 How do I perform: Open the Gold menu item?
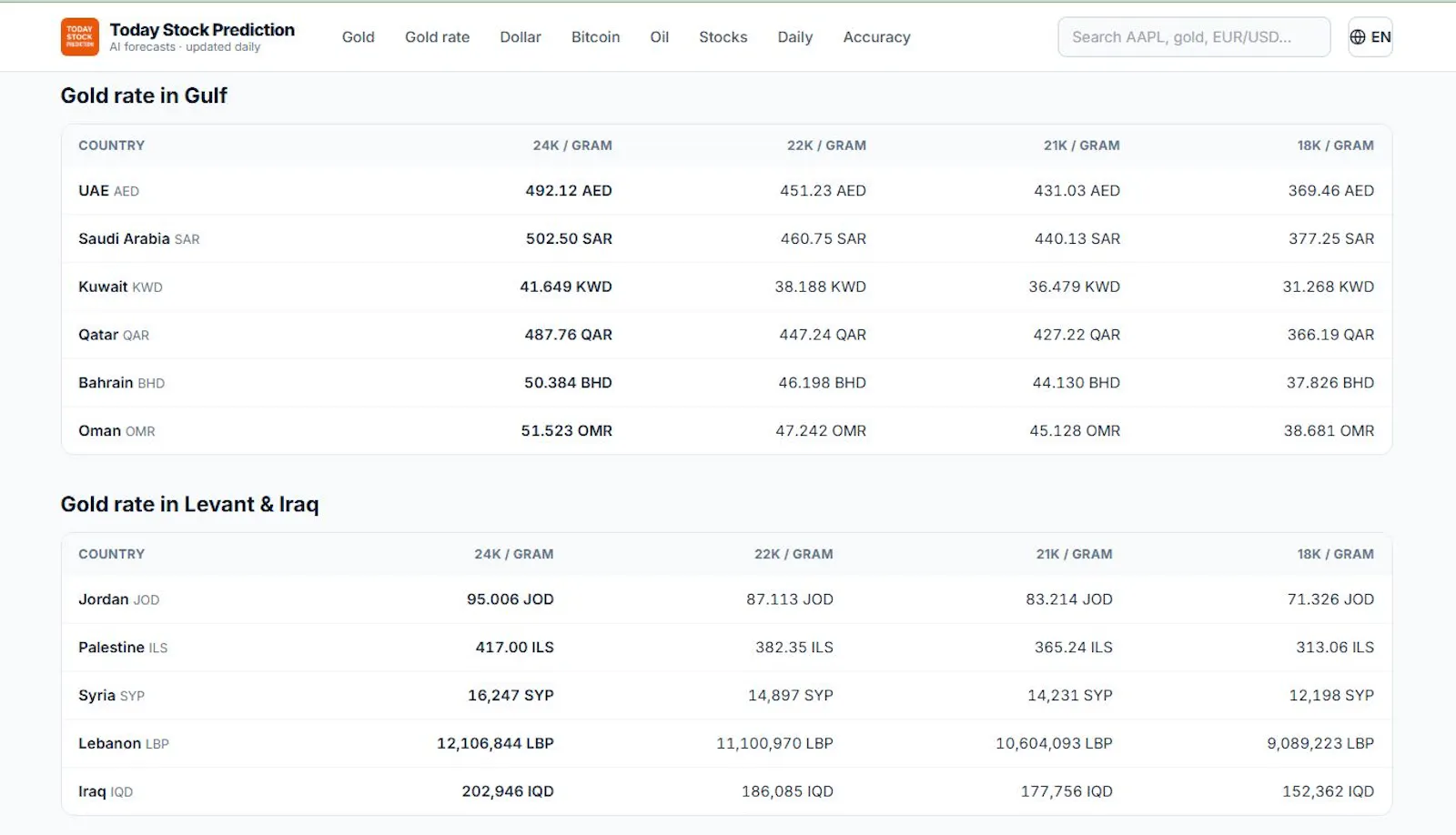coord(358,37)
